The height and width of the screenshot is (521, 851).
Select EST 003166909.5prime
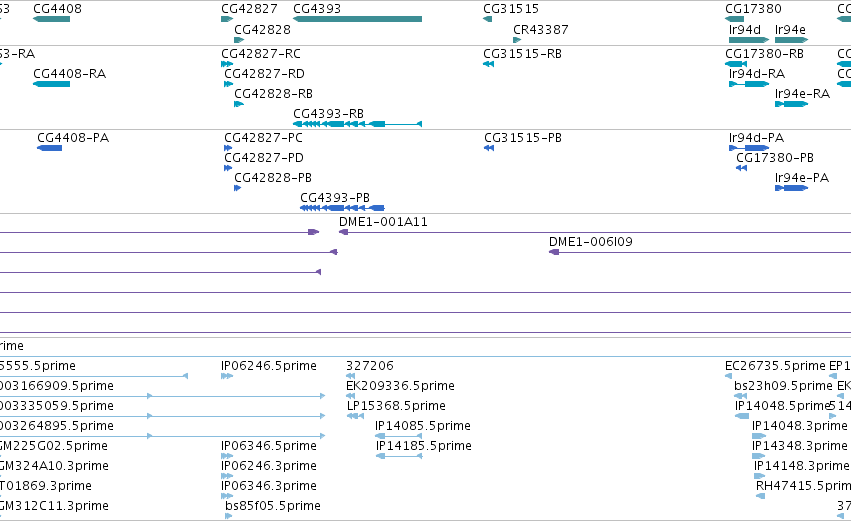point(56,386)
